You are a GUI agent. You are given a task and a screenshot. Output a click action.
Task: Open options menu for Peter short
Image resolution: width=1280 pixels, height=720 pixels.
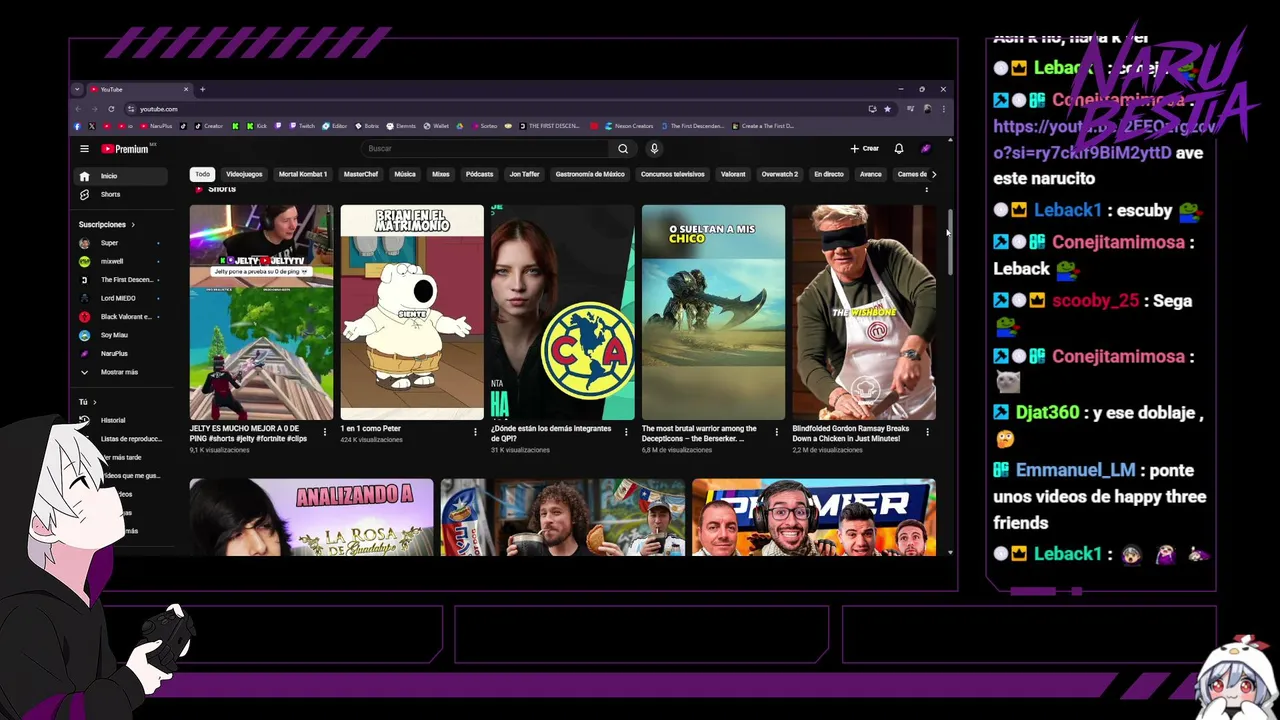pyautogui.click(x=475, y=432)
